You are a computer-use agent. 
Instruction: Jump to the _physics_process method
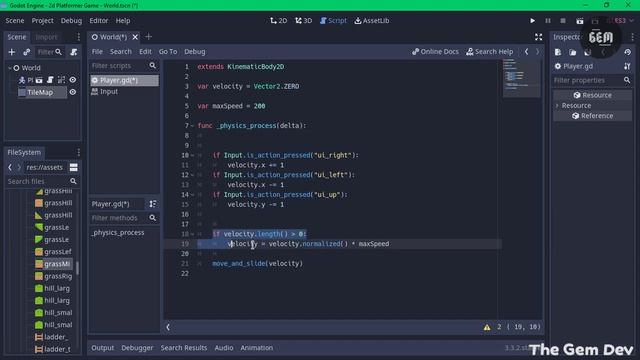(118, 233)
